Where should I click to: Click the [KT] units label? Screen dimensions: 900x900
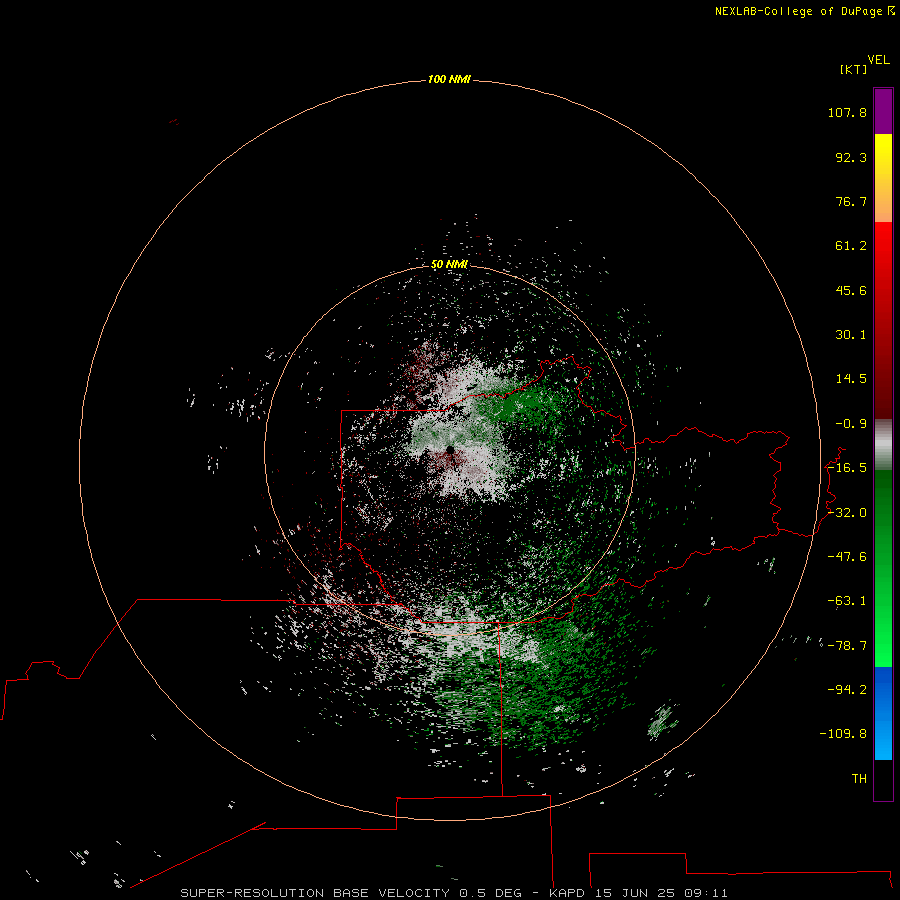point(854,69)
